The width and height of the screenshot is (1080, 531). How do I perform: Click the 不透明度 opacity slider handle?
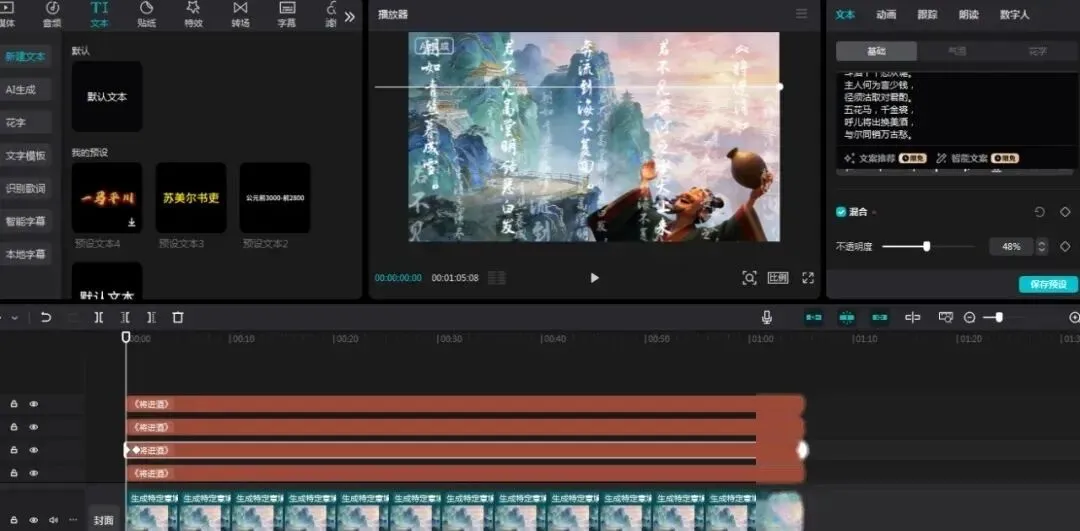(x=926, y=246)
